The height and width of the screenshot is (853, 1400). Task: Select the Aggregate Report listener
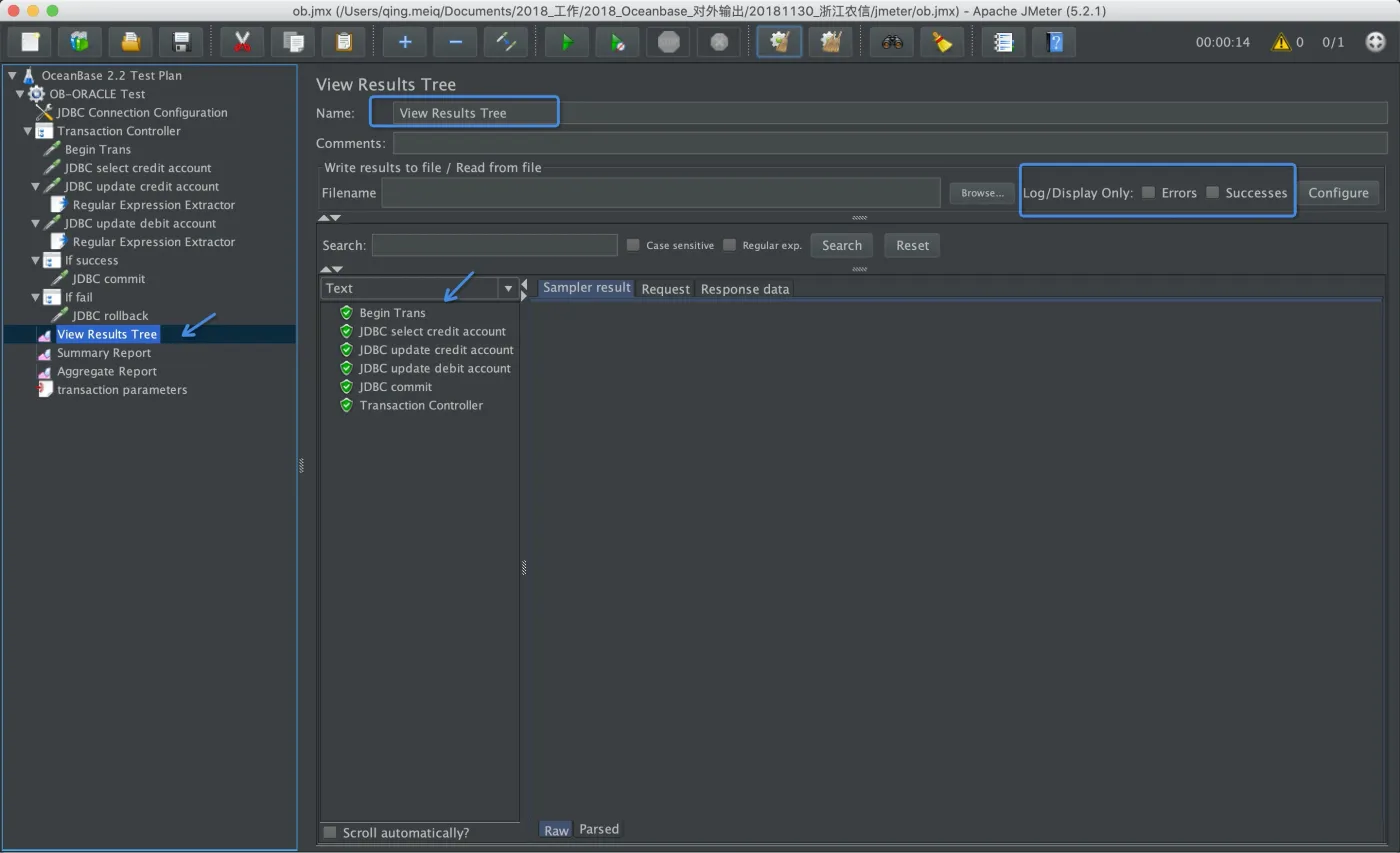[x=107, y=371]
